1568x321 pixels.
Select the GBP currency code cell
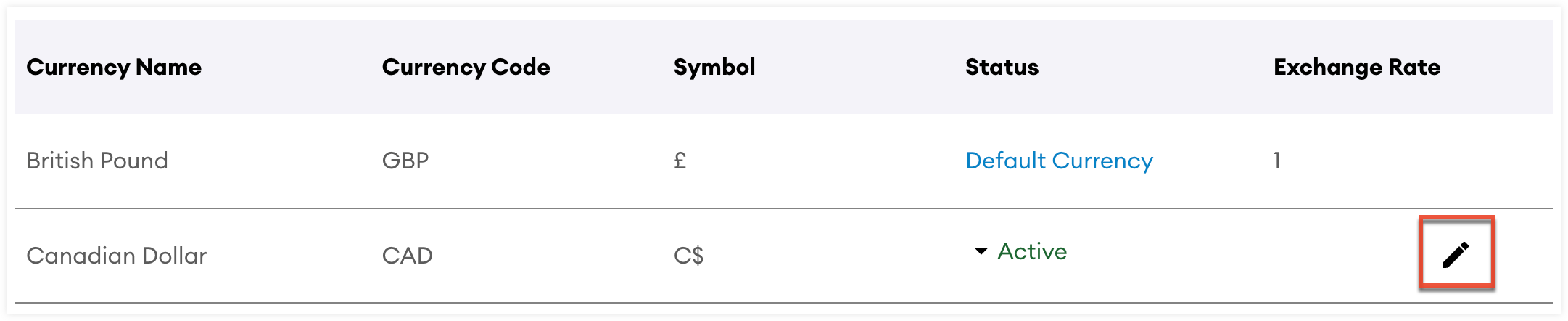pyautogui.click(x=405, y=160)
